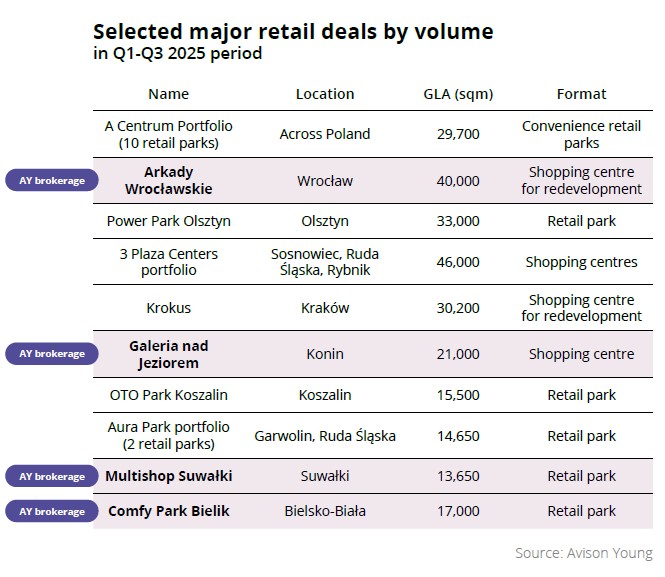The image size is (665, 577).
Task: Click the Krokus deal name
Action: (x=168, y=308)
